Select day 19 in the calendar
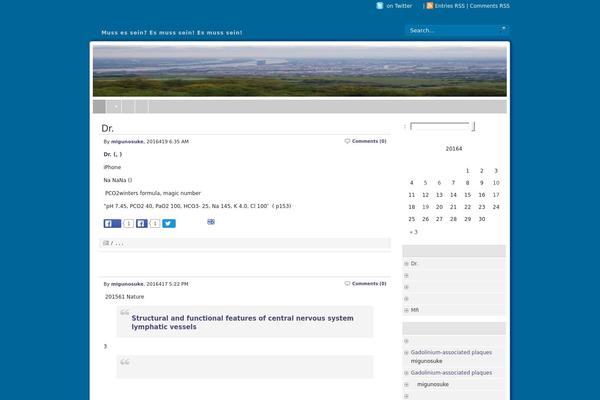 pos(426,207)
